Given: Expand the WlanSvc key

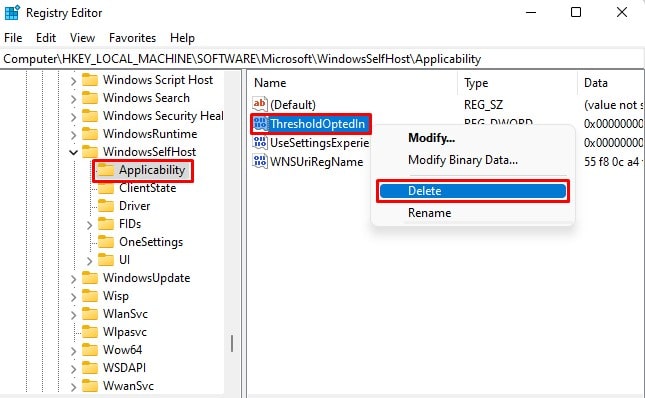Looking at the screenshot, I should (x=73, y=315).
